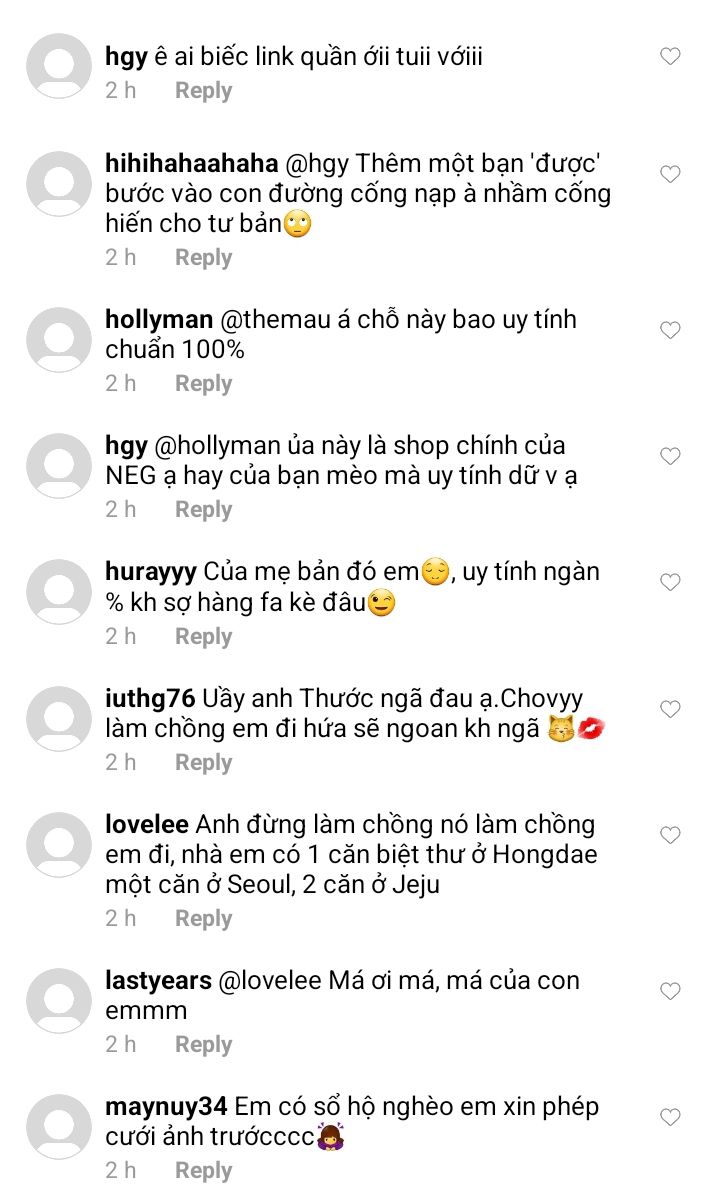Like hgy's comment asking for the link
The image size is (720, 1187).
click(x=670, y=57)
